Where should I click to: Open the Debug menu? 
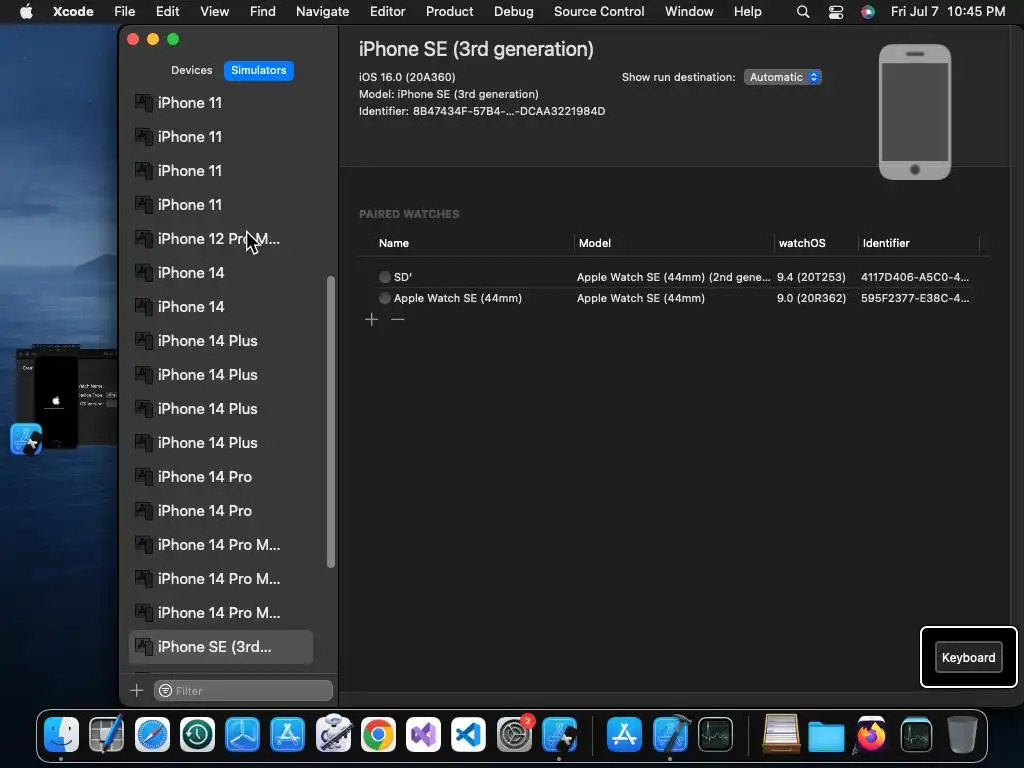pos(513,12)
